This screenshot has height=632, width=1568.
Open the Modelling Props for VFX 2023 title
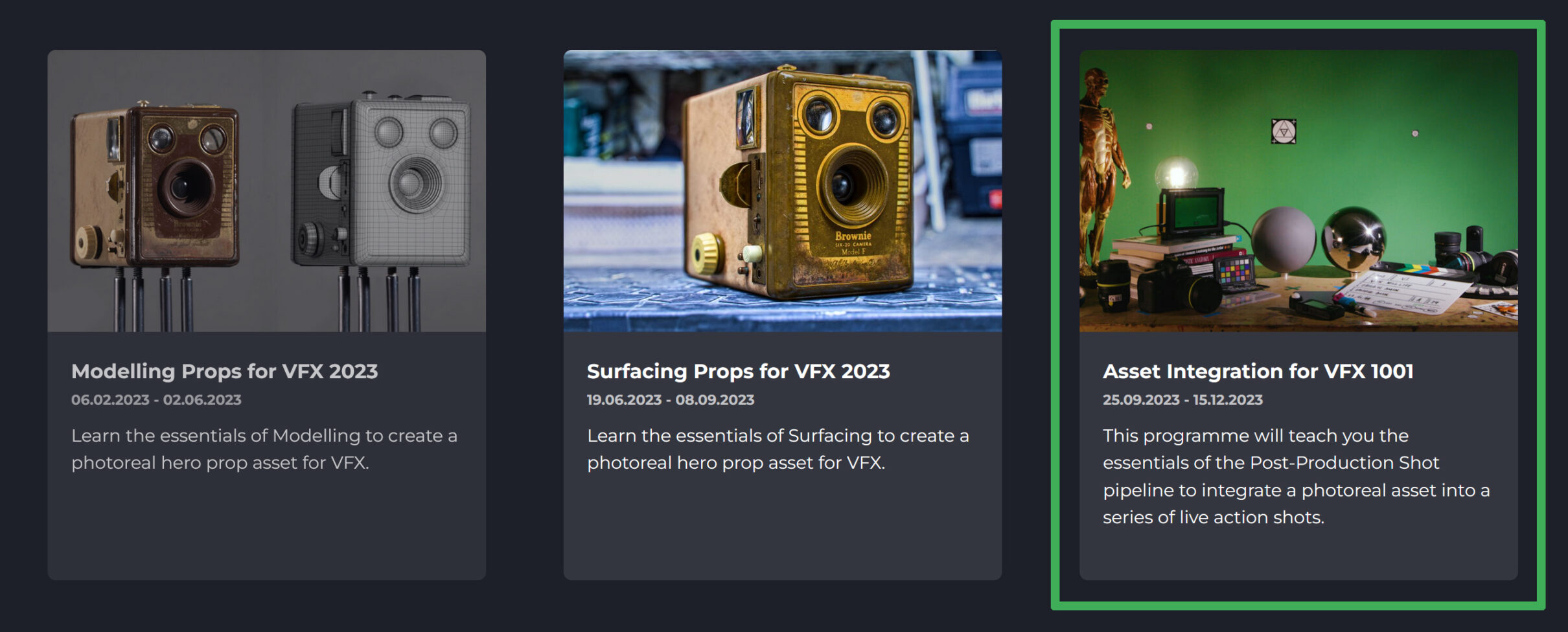tap(224, 372)
